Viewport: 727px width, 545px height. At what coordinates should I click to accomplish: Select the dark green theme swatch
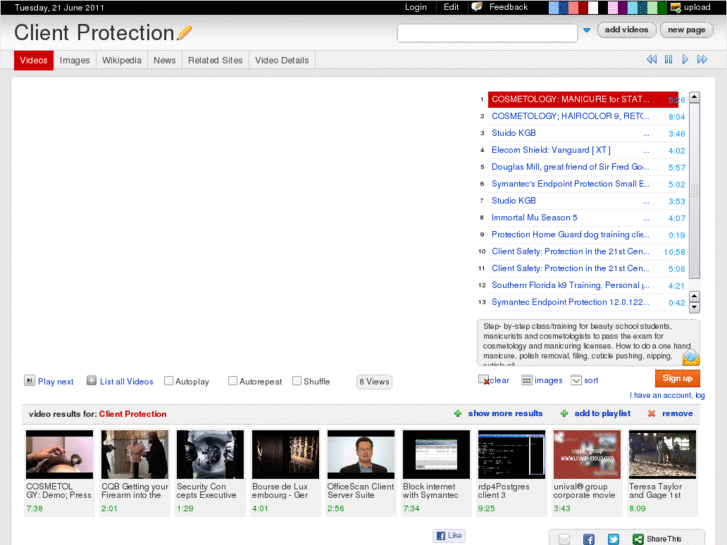662,7
